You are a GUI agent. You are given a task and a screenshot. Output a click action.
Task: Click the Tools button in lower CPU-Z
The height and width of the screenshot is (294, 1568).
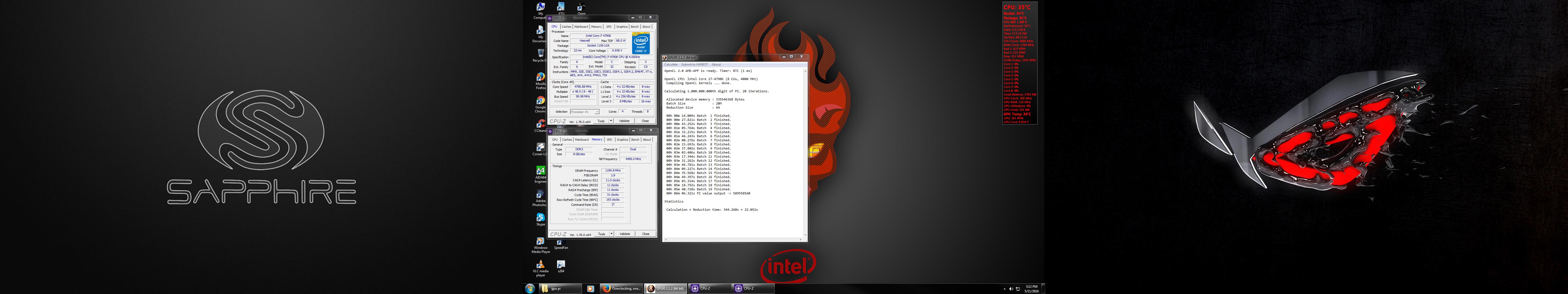tap(601, 234)
